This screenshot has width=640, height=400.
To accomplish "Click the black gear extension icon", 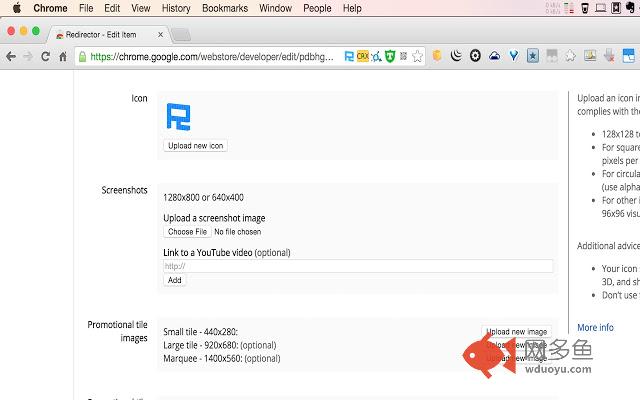I will click(475, 56).
